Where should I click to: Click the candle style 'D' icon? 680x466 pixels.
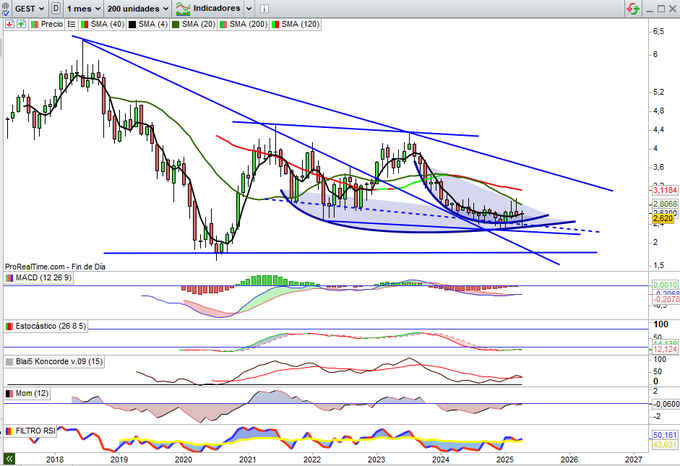pos(56,8)
